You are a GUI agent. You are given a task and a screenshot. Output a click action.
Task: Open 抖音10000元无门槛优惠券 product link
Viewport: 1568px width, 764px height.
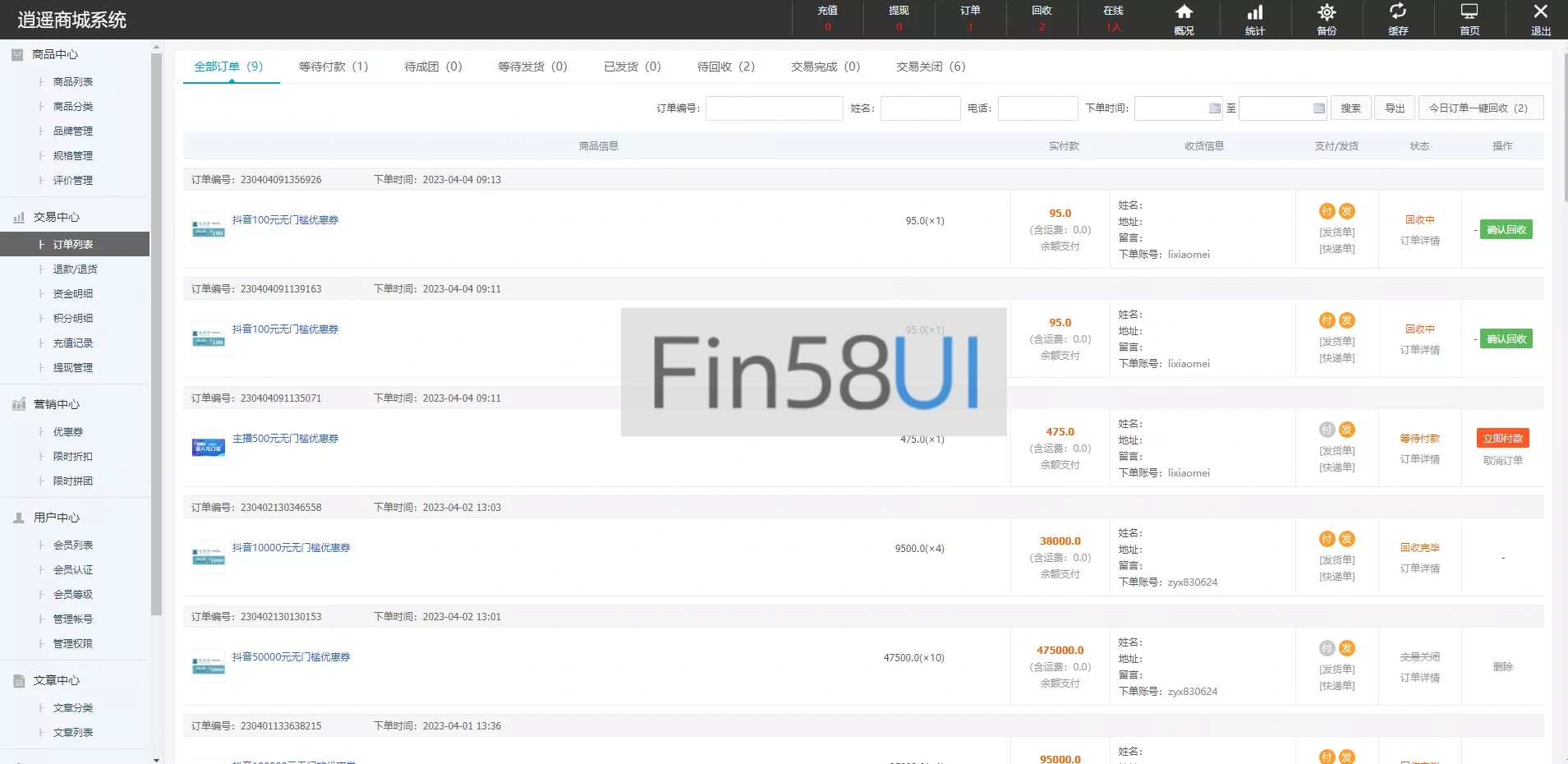[291, 548]
